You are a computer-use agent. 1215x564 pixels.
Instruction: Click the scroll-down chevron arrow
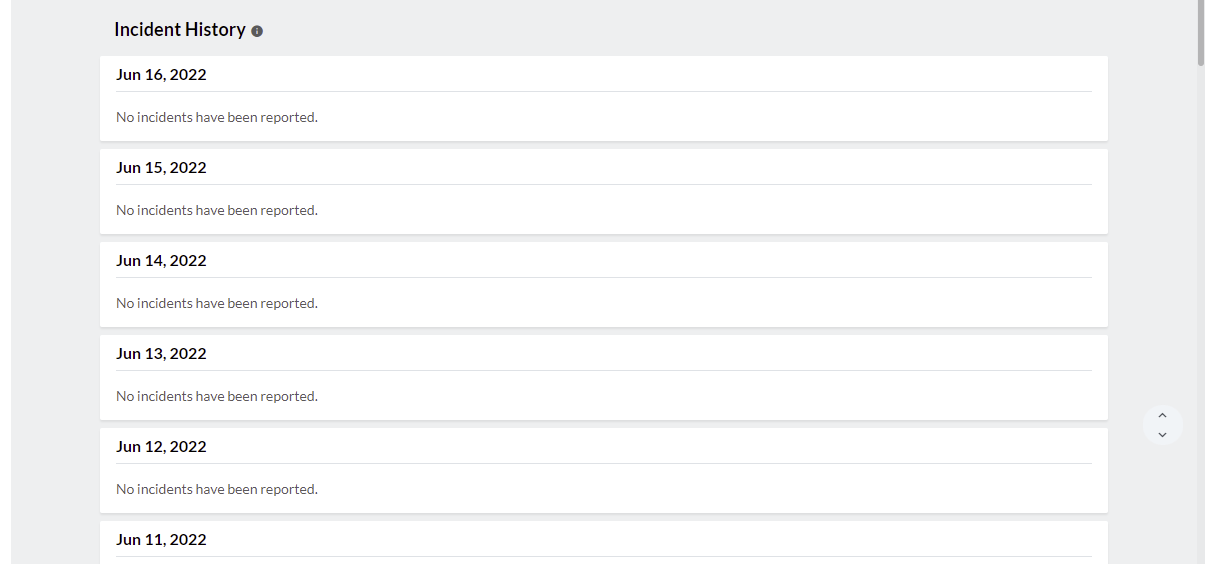[x=1162, y=435]
